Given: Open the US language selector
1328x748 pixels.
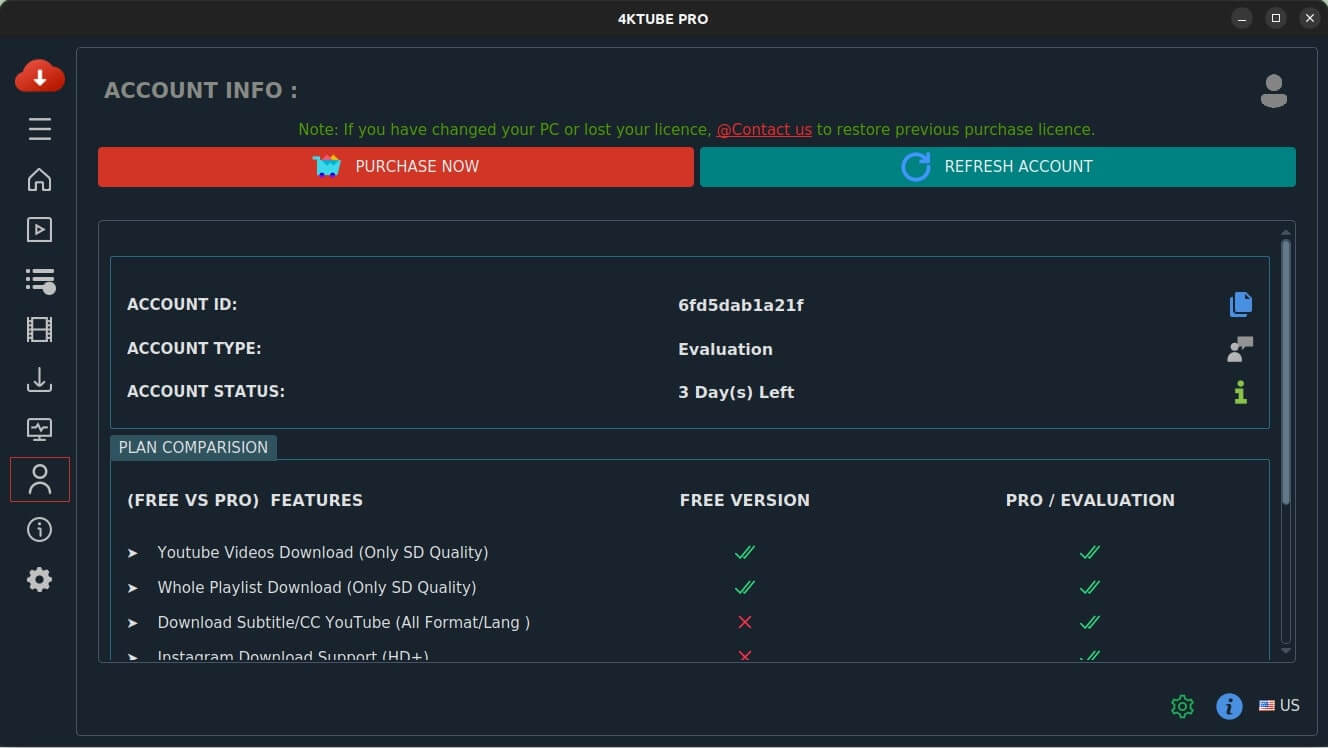Looking at the screenshot, I should (x=1279, y=706).
